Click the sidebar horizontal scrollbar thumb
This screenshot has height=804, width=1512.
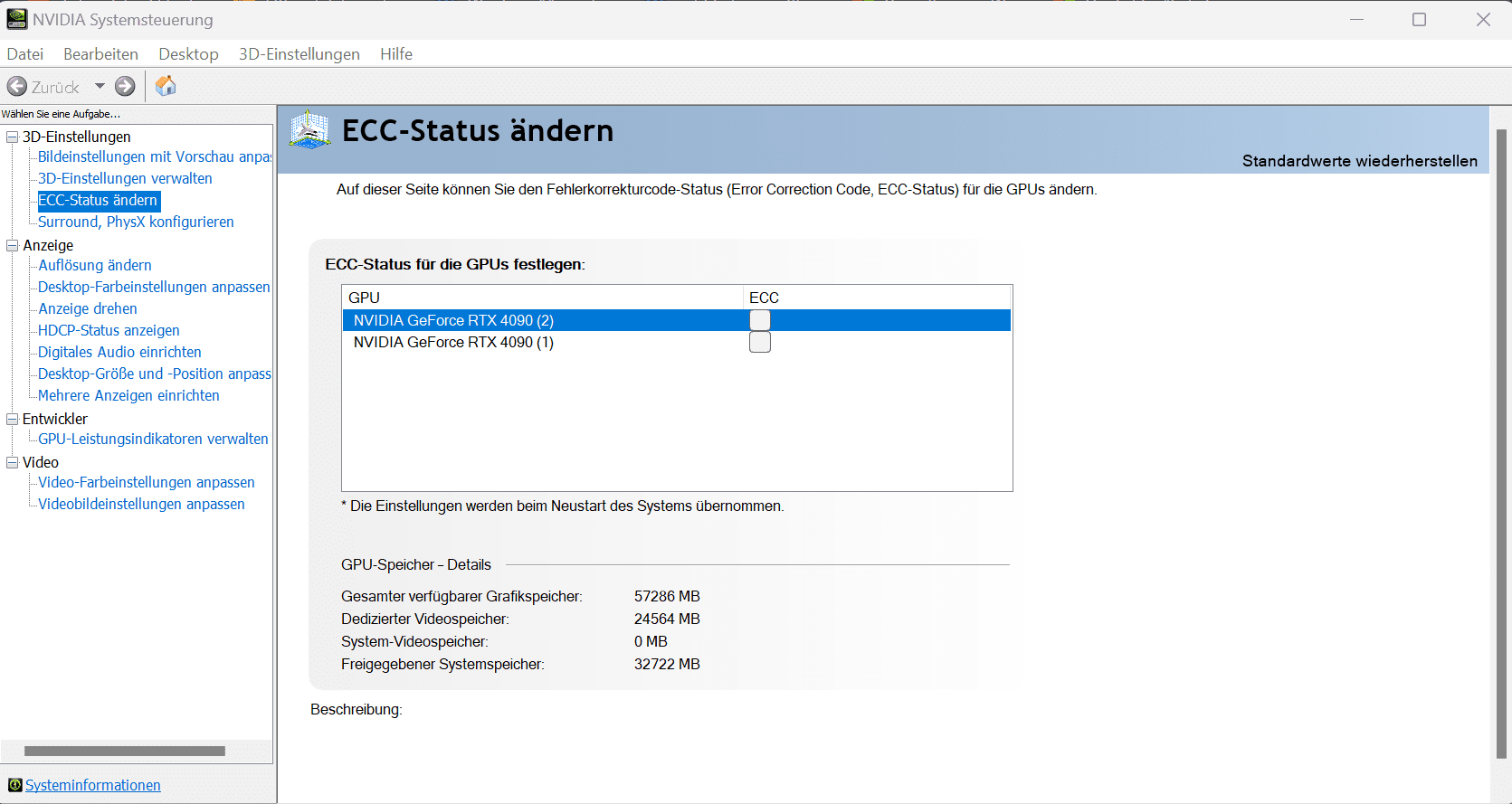click(x=125, y=751)
